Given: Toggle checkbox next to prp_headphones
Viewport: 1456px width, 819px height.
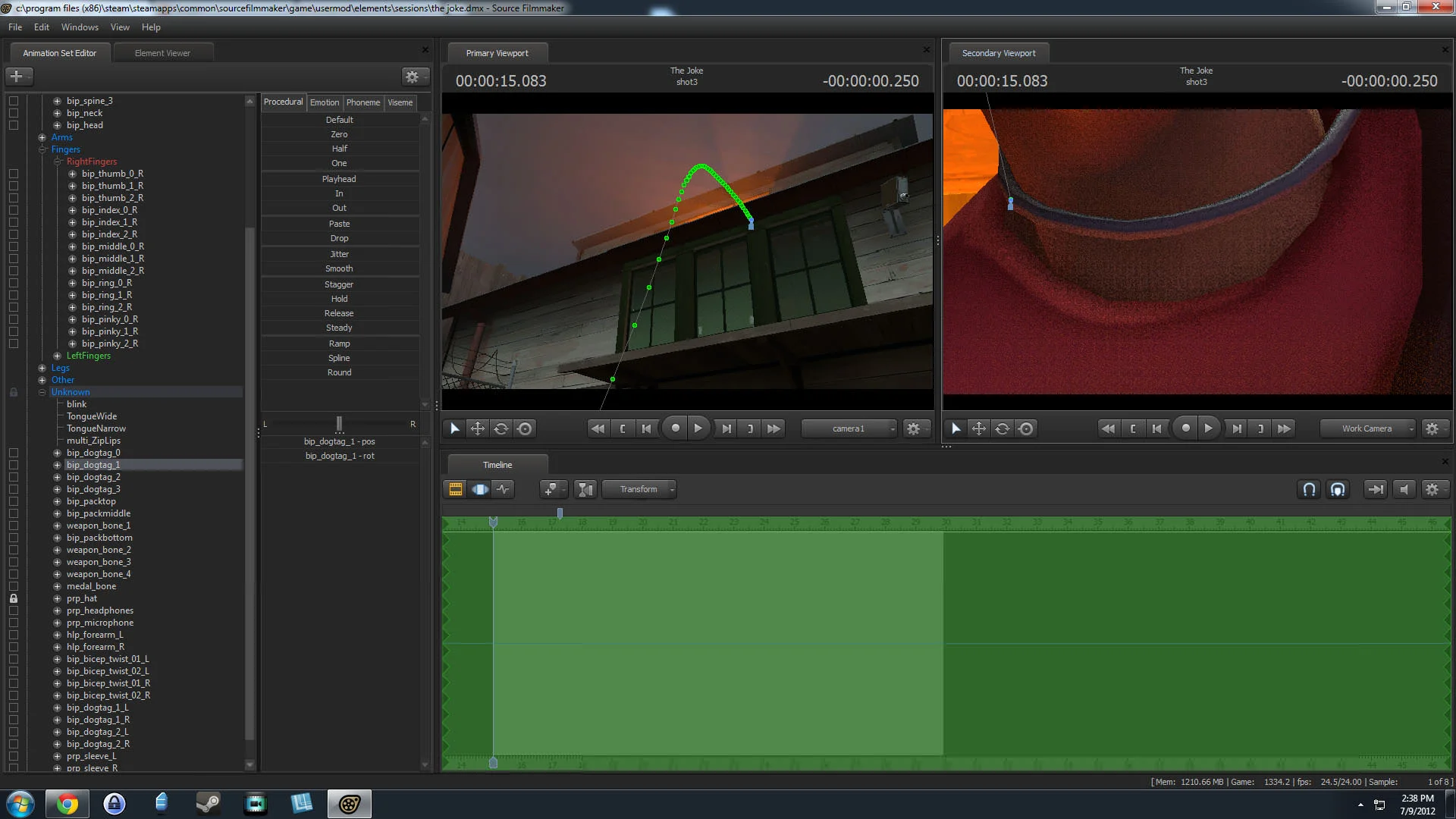Looking at the screenshot, I should point(14,610).
